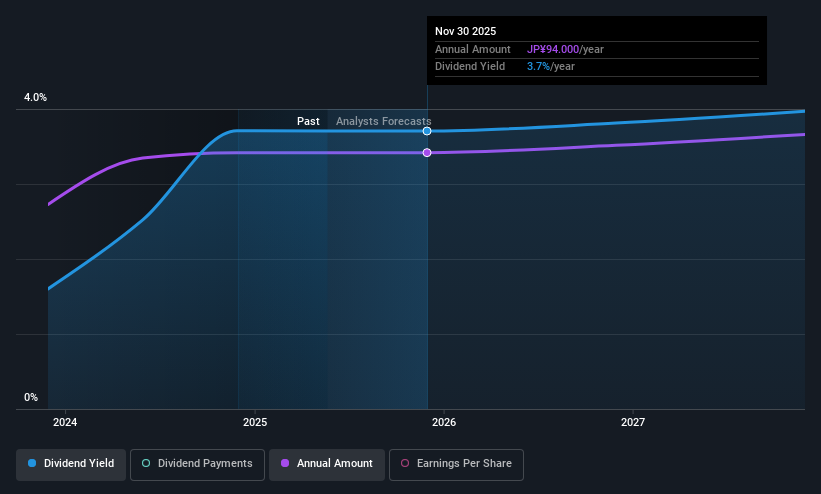
Task: Click the Nov 30 2025 tooltip header
Action: coord(465,31)
